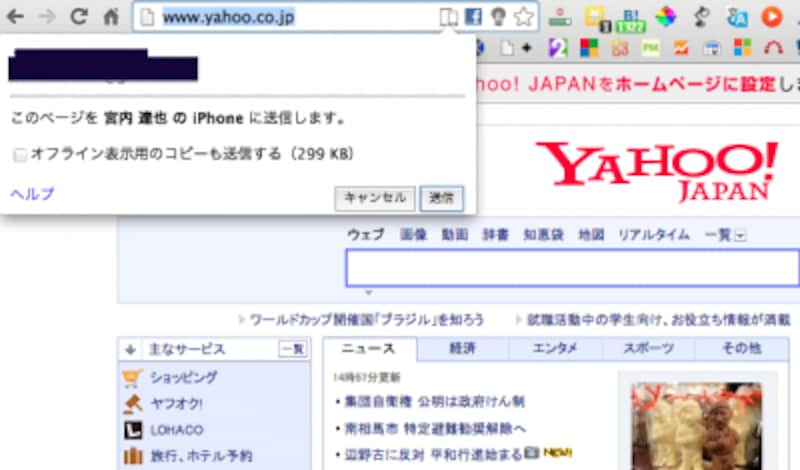
Task: Select the リアルタイム search tab
Action: coord(654,235)
